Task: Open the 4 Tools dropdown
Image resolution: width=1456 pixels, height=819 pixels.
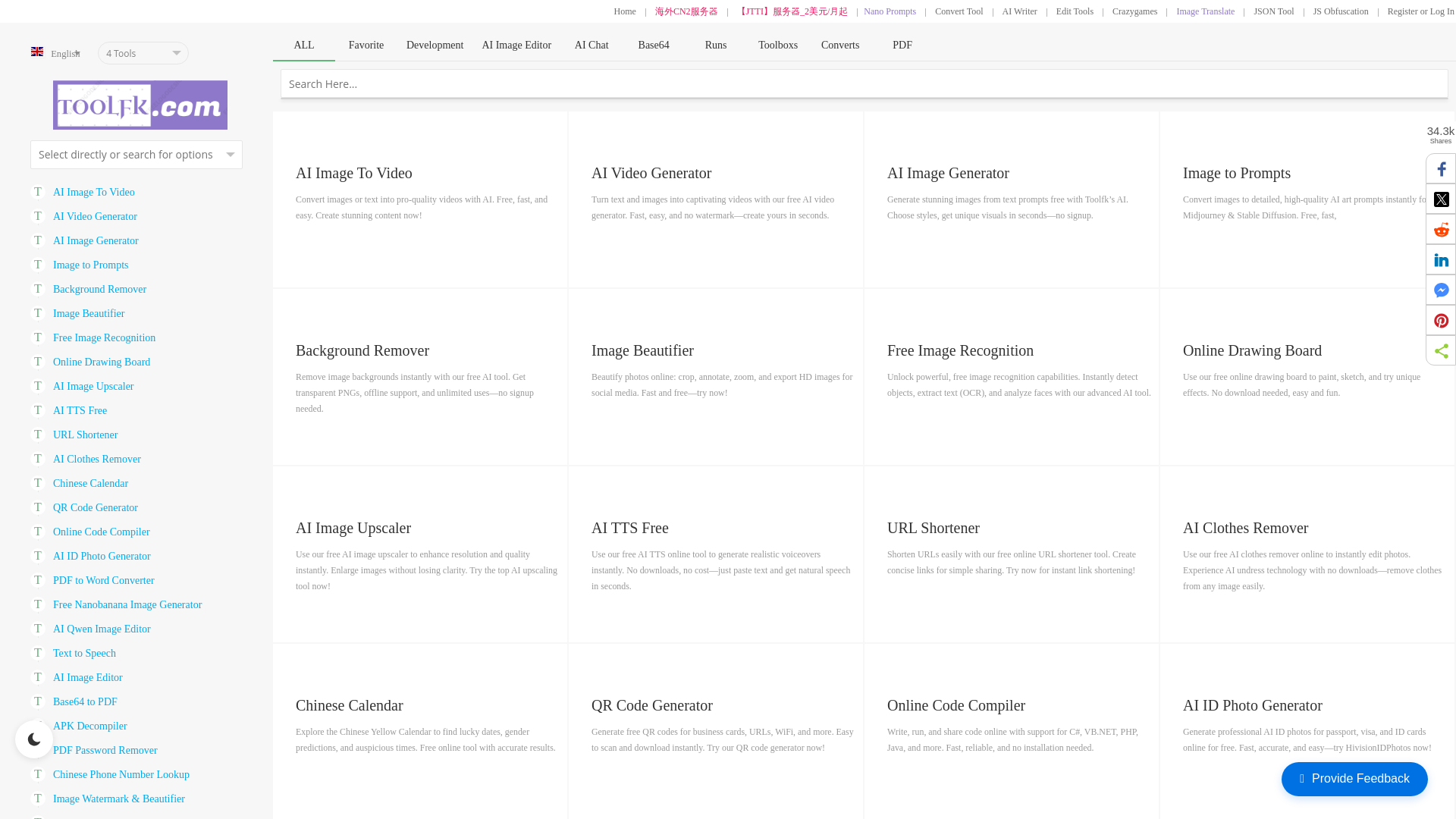Action: [x=143, y=53]
